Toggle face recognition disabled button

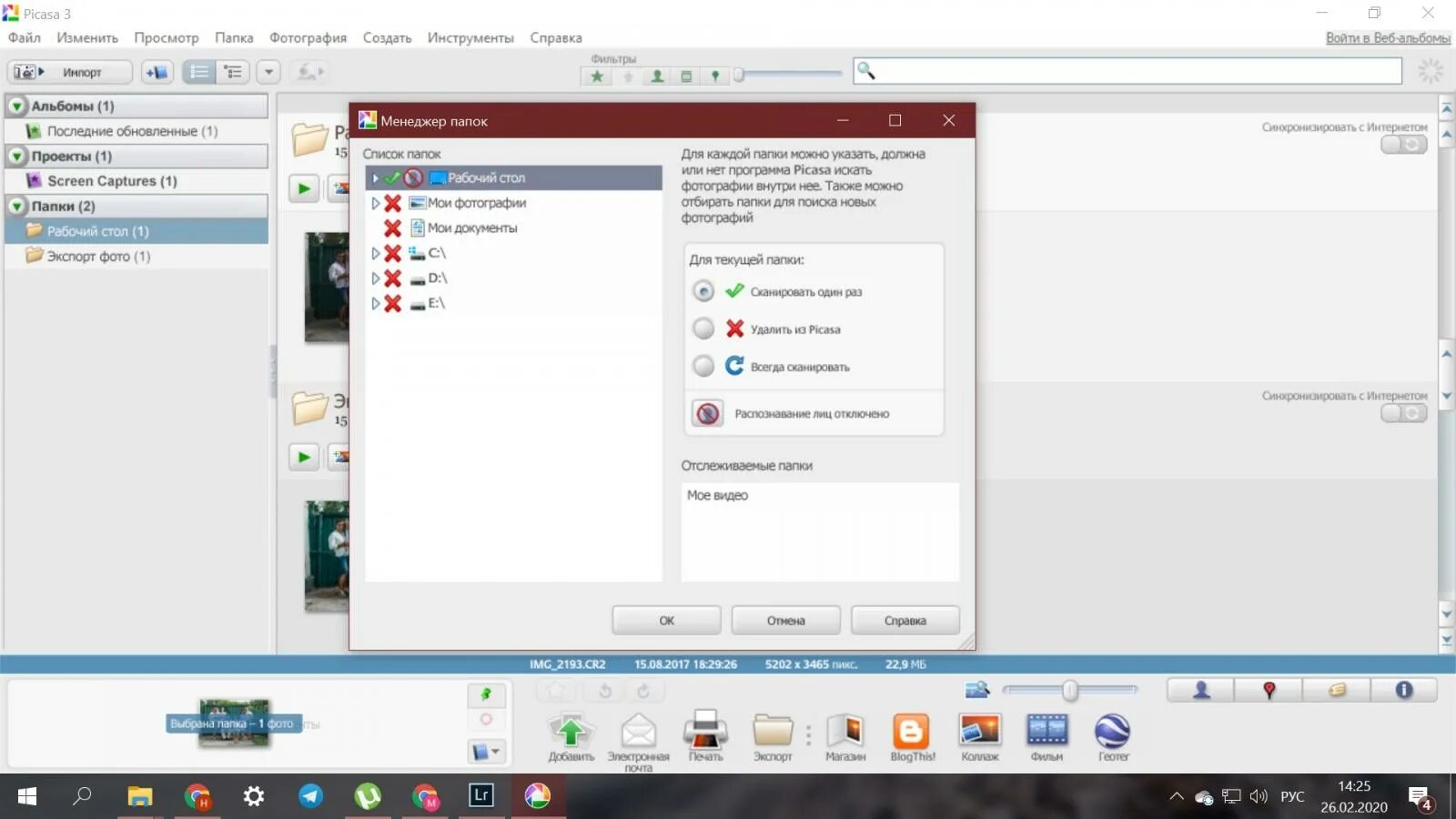coord(708,414)
